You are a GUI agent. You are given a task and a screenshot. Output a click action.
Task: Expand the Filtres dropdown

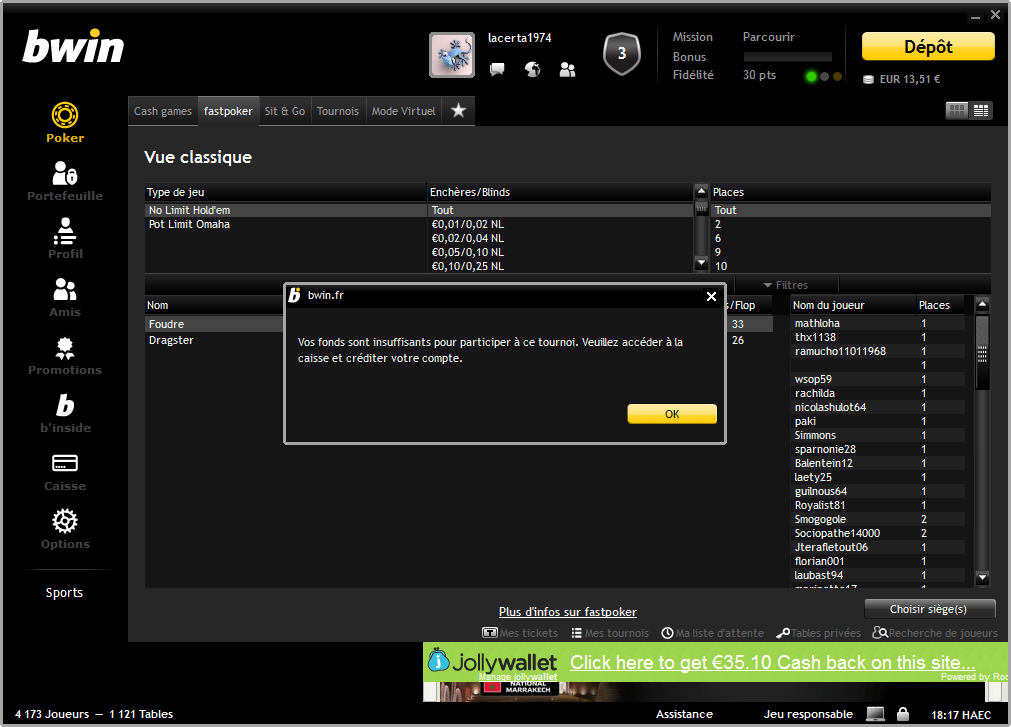[x=786, y=285]
